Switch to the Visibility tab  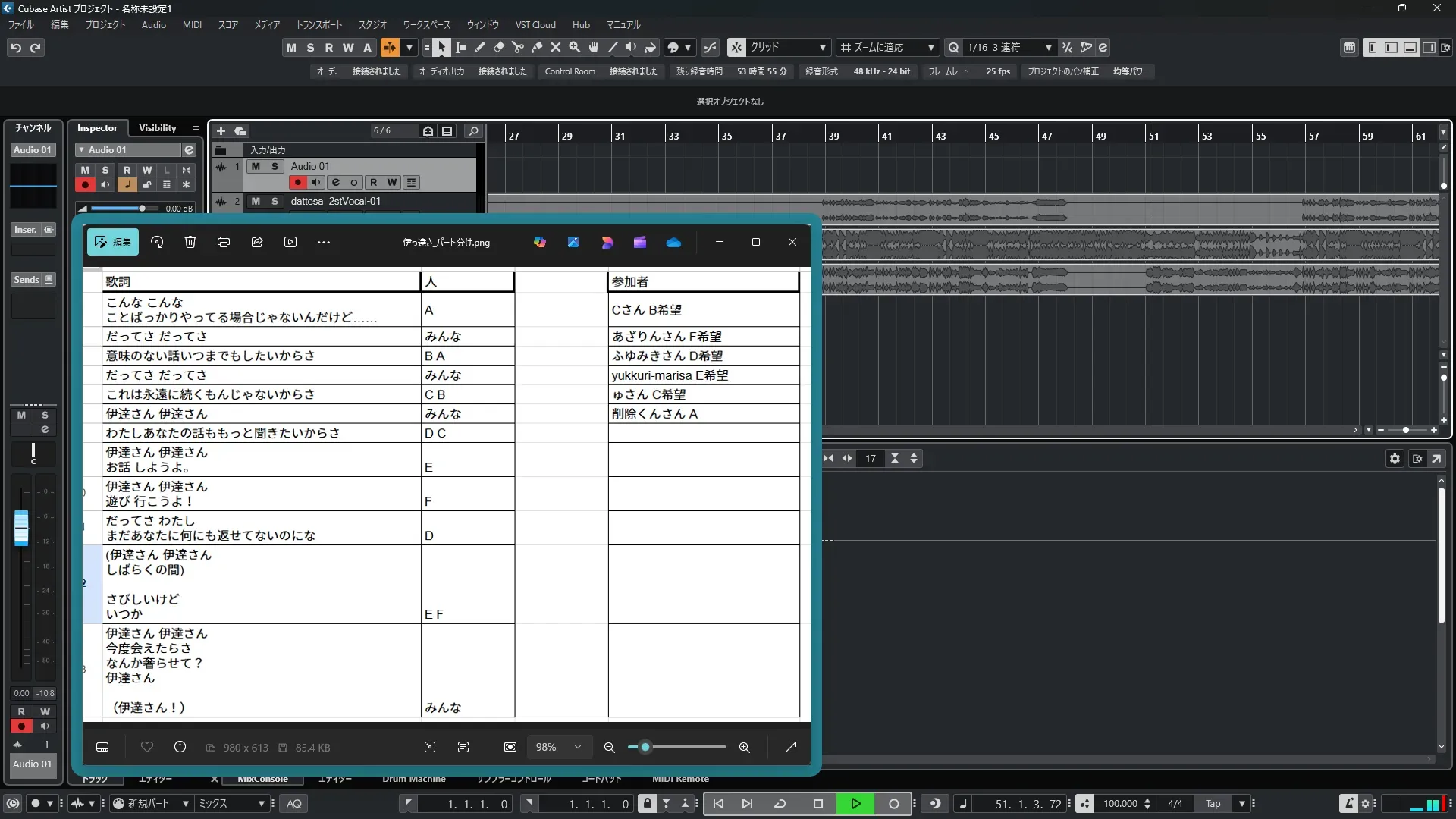click(x=157, y=128)
